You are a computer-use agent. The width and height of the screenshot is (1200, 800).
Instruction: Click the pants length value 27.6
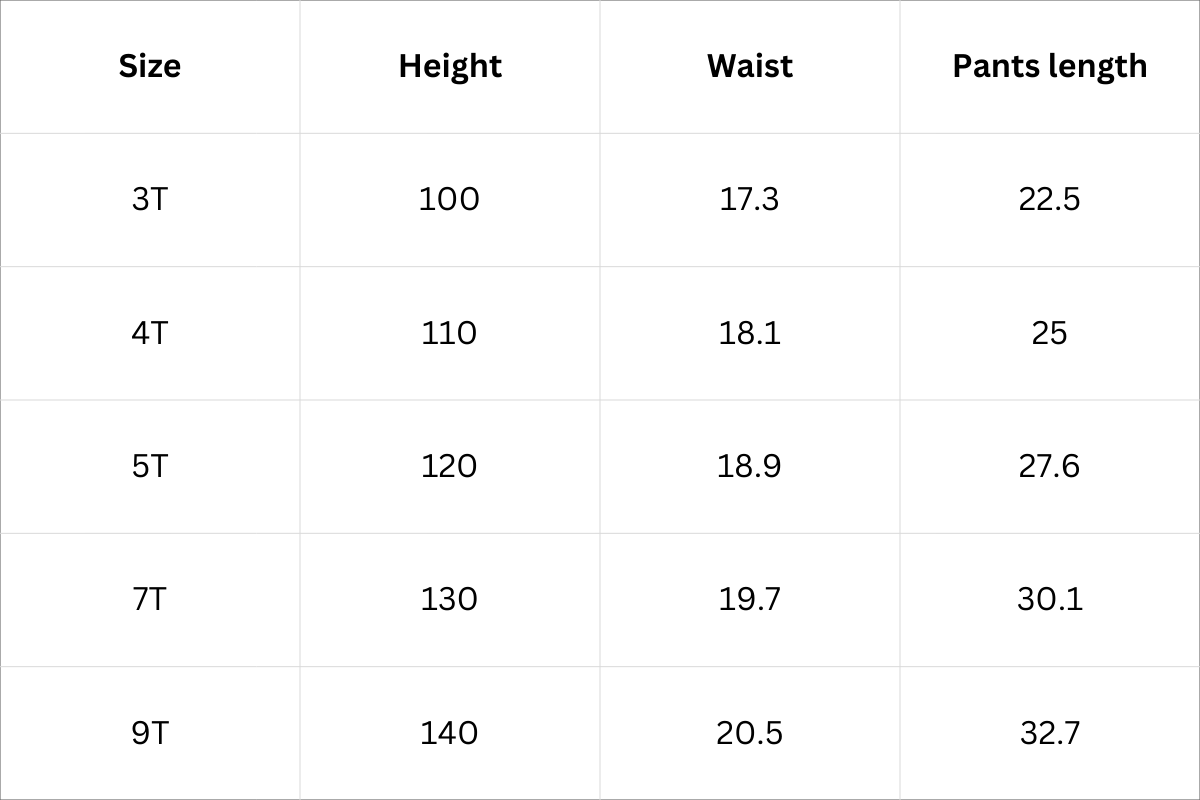click(1049, 466)
